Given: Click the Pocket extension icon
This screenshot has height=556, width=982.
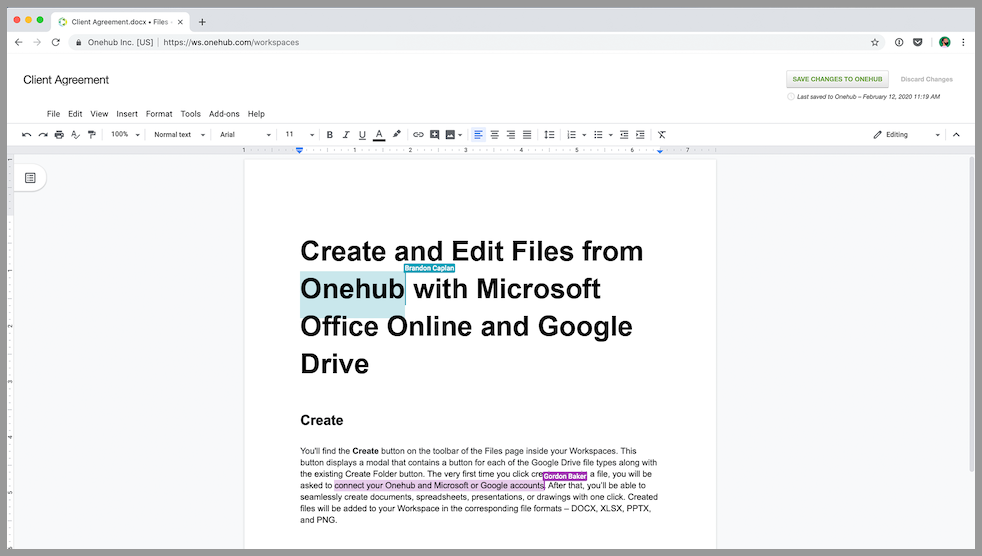Looking at the screenshot, I should point(917,43).
